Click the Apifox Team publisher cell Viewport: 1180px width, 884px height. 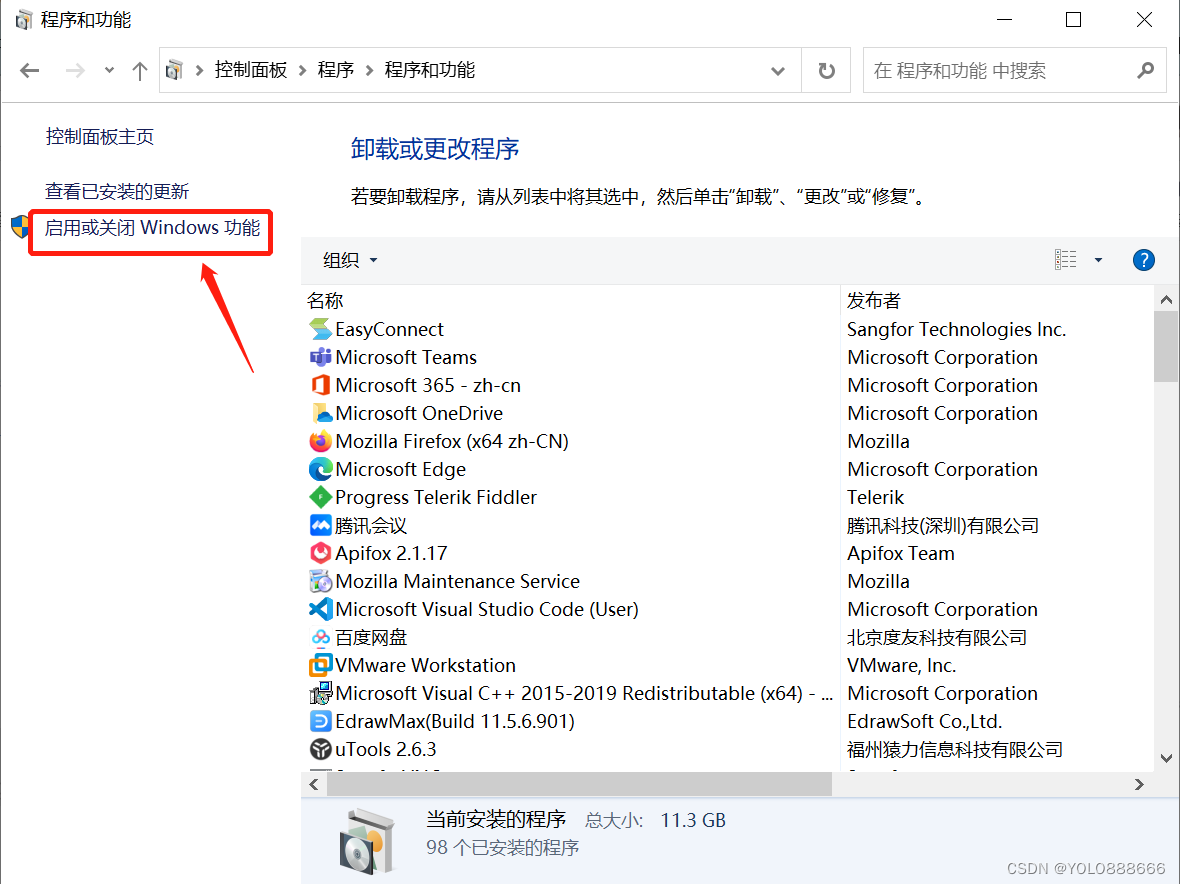tap(901, 554)
